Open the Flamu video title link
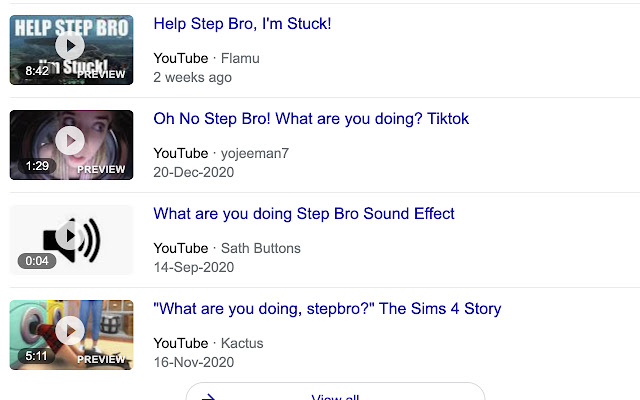Image resolution: width=640 pixels, height=400 pixels. pyautogui.click(x=242, y=23)
